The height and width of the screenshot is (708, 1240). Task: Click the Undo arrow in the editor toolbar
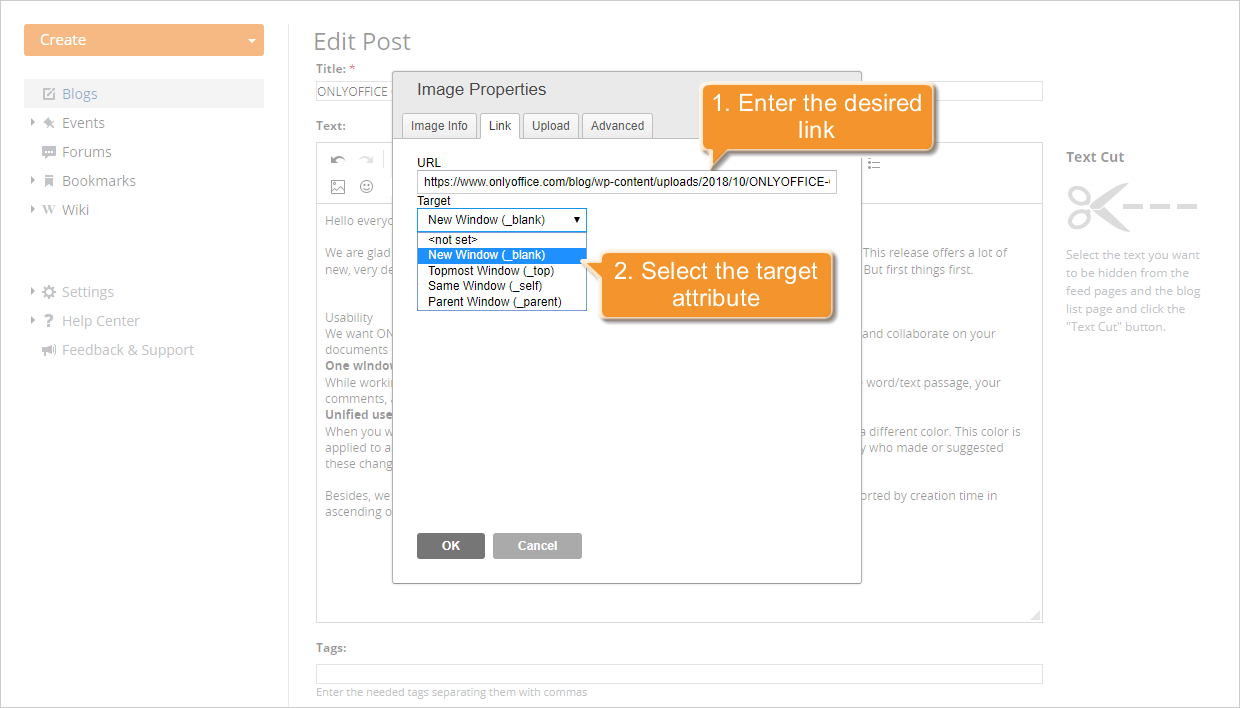tap(338, 158)
